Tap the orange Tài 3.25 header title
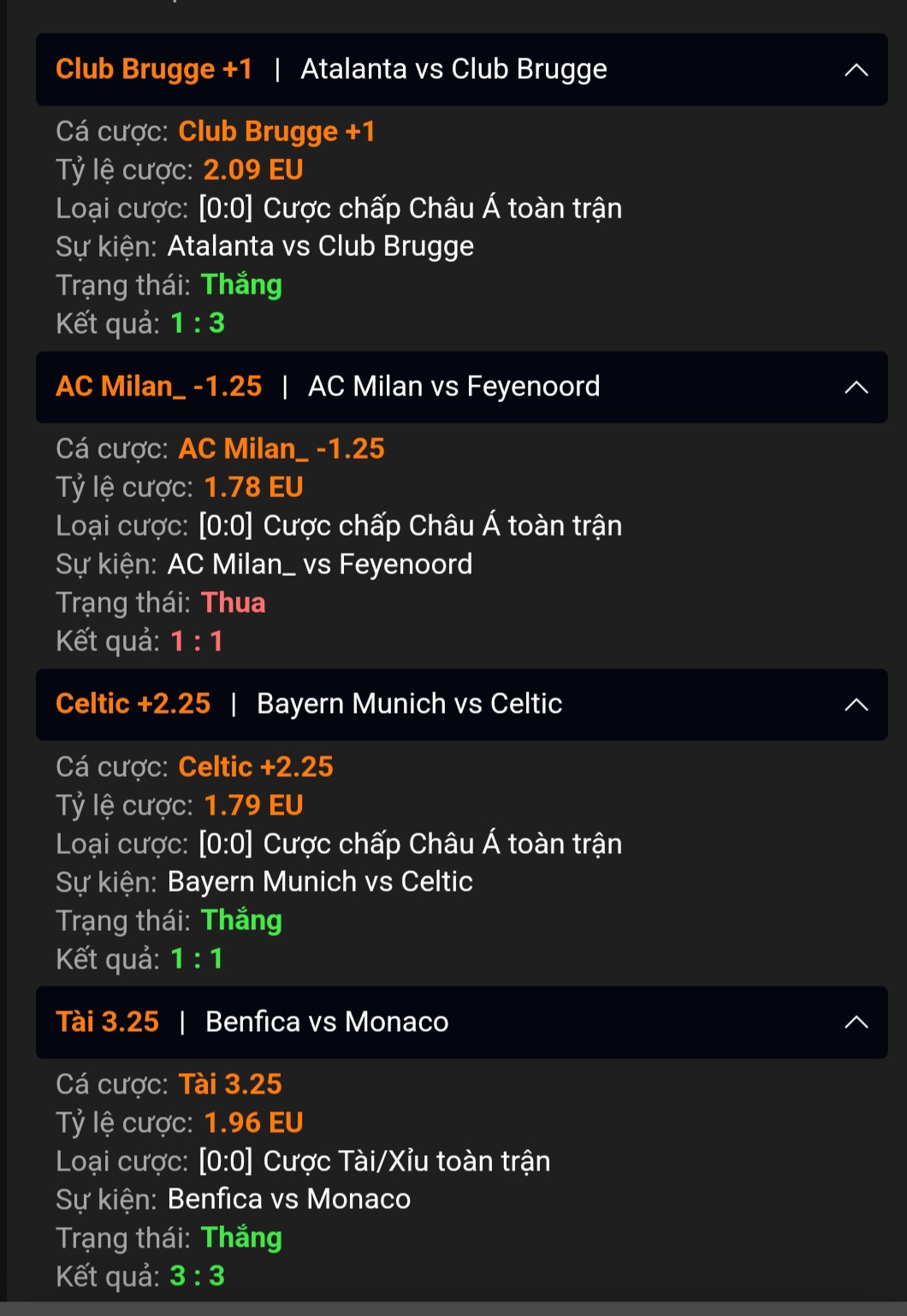 (107, 1022)
